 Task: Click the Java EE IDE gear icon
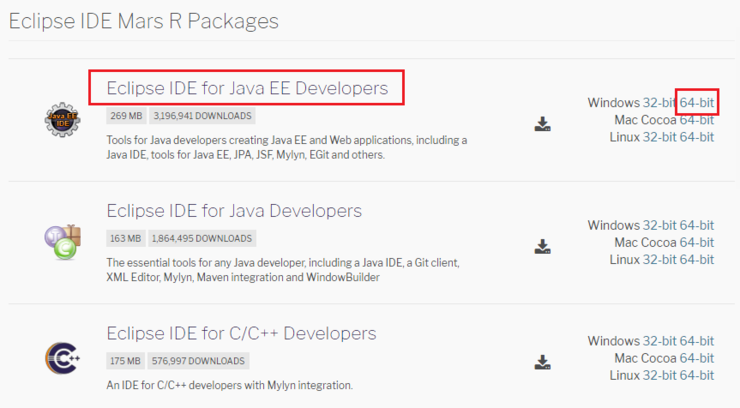click(62, 120)
